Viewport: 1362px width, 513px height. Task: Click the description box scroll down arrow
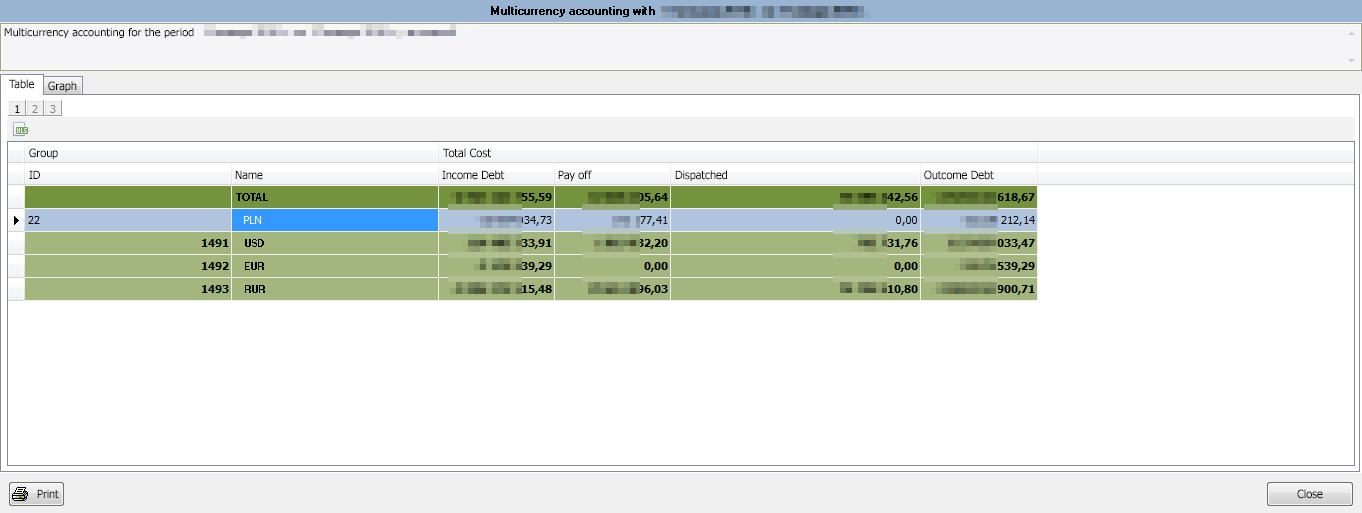coord(1352,61)
